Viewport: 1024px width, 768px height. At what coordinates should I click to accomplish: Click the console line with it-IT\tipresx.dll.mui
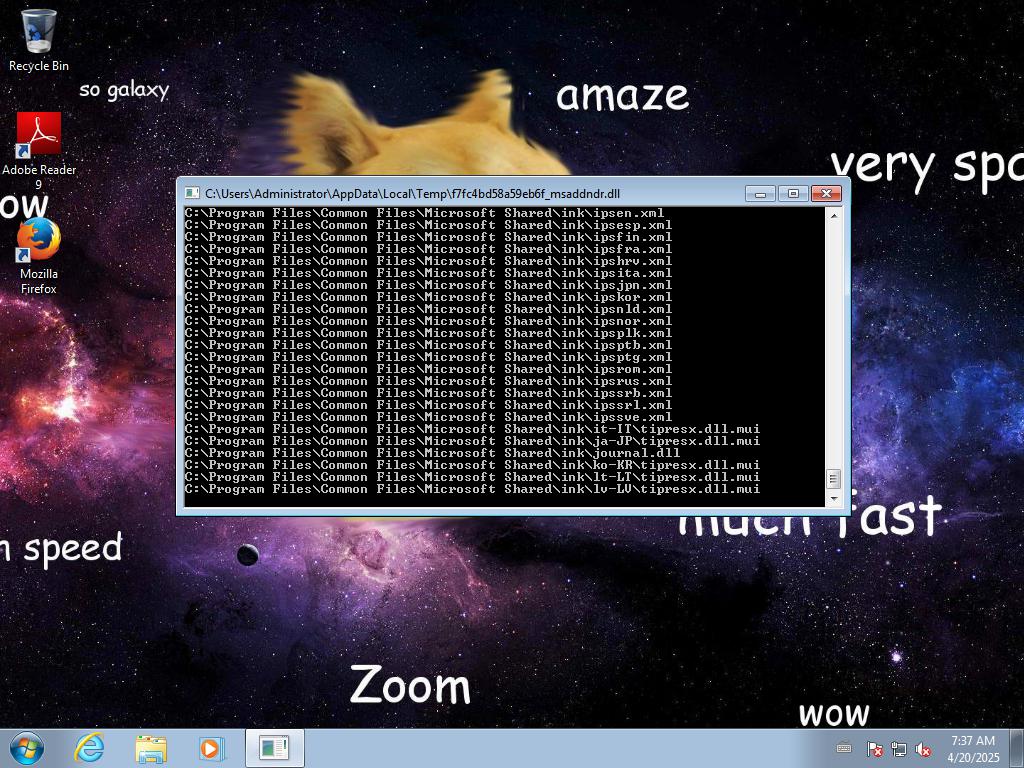coord(473,429)
